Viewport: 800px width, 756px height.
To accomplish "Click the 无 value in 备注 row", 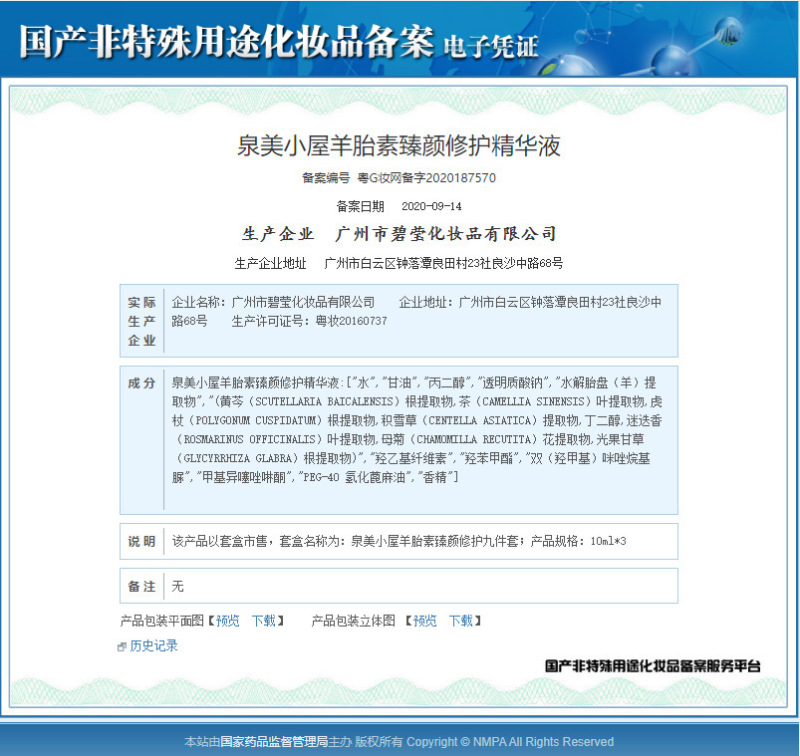I will point(178,586).
